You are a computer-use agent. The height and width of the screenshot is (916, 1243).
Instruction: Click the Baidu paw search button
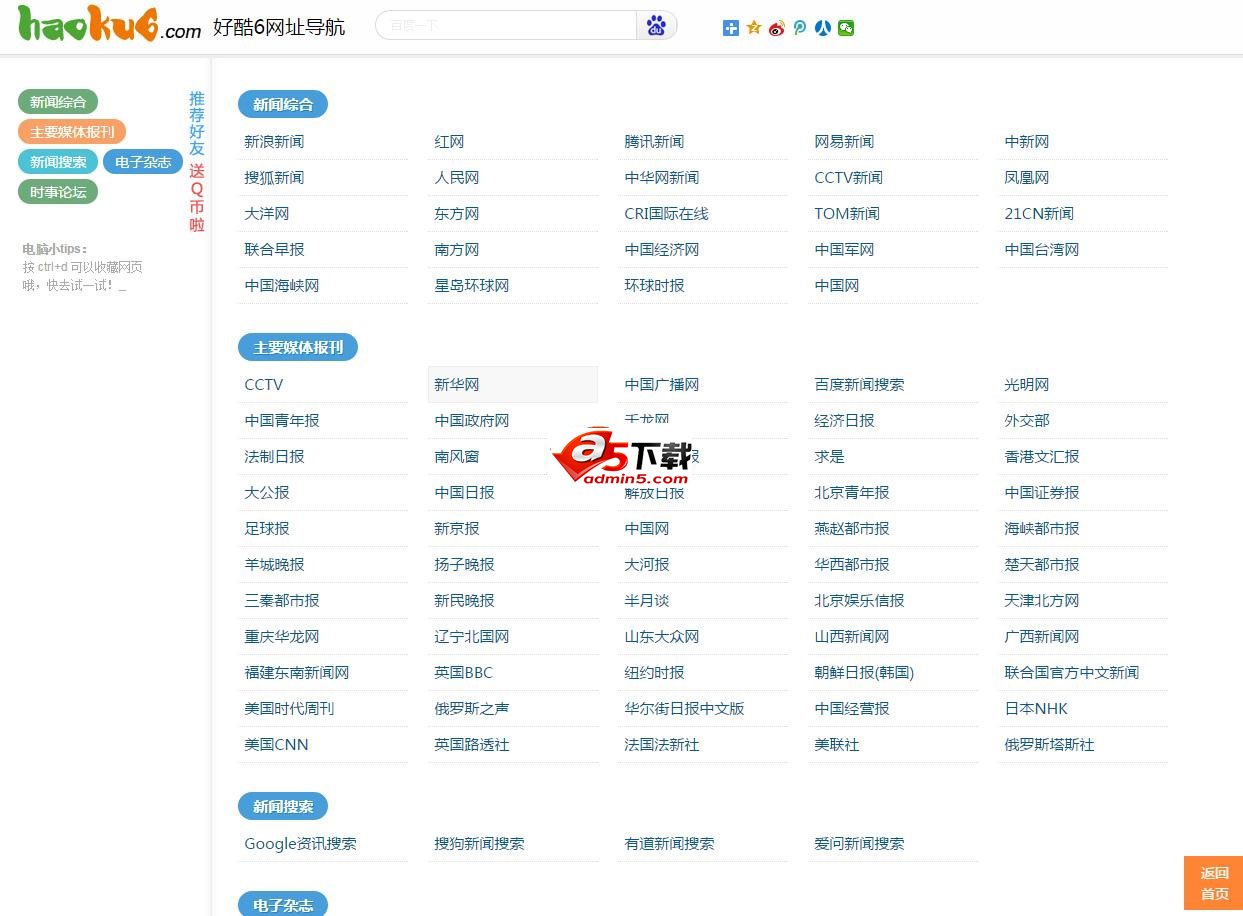pyautogui.click(x=656, y=25)
